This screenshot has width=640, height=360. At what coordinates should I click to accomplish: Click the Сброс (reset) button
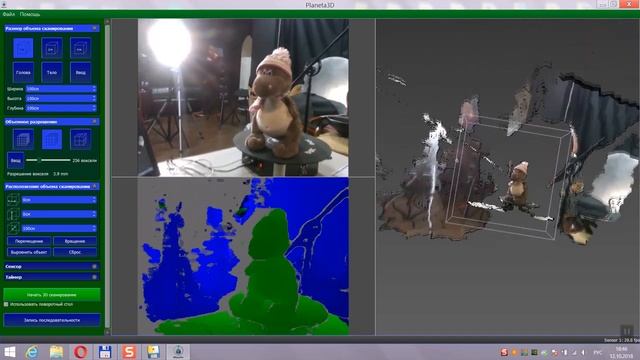point(75,252)
